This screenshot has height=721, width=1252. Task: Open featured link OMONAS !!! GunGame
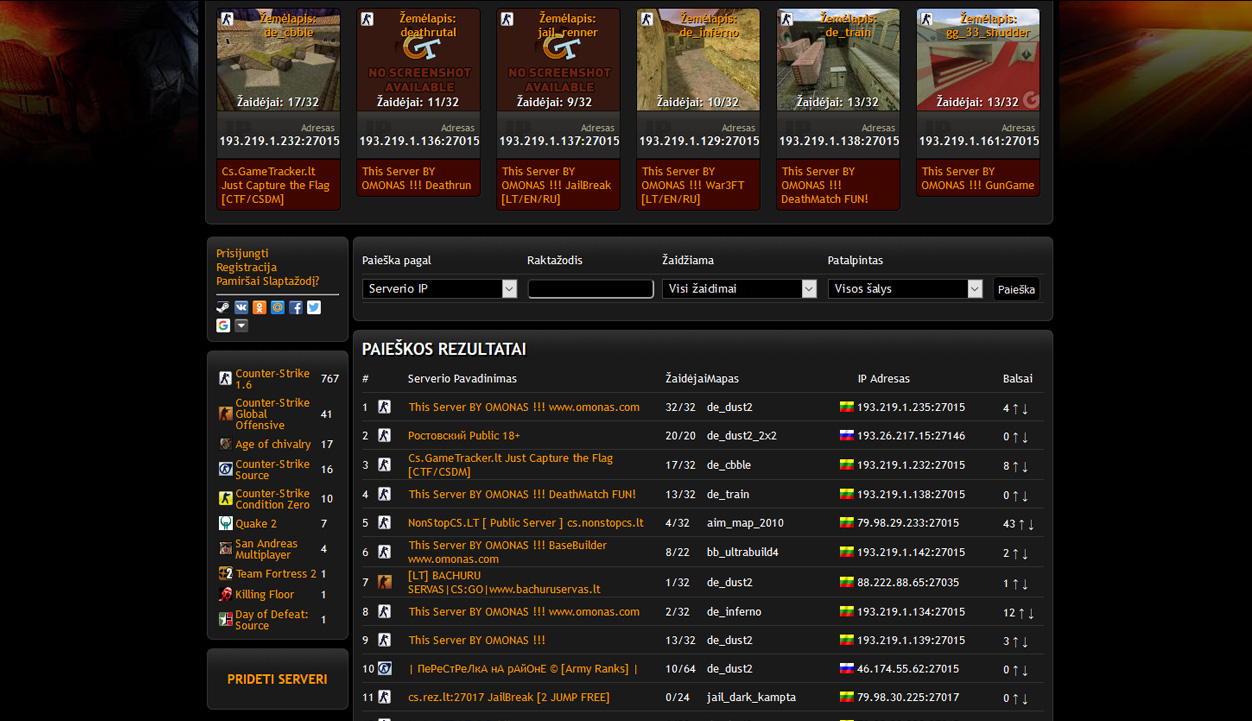point(978,179)
